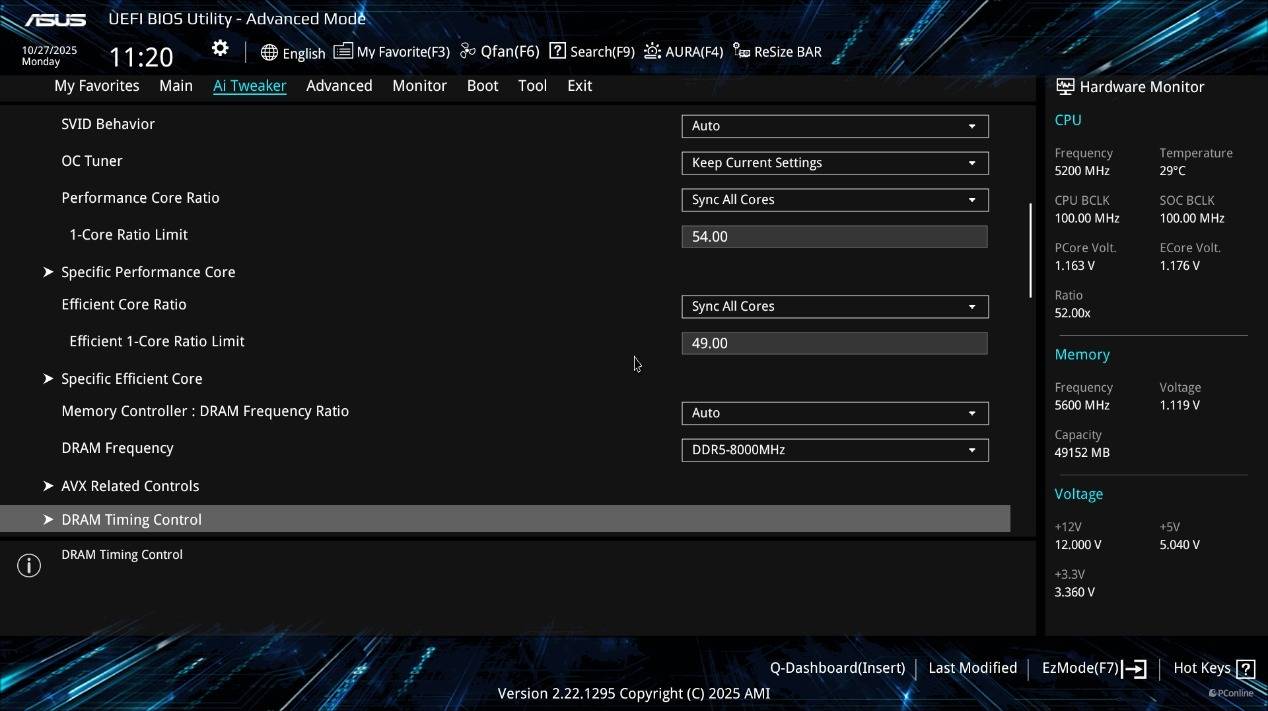Click the globe language icon
1268x711 pixels.
click(x=269, y=52)
